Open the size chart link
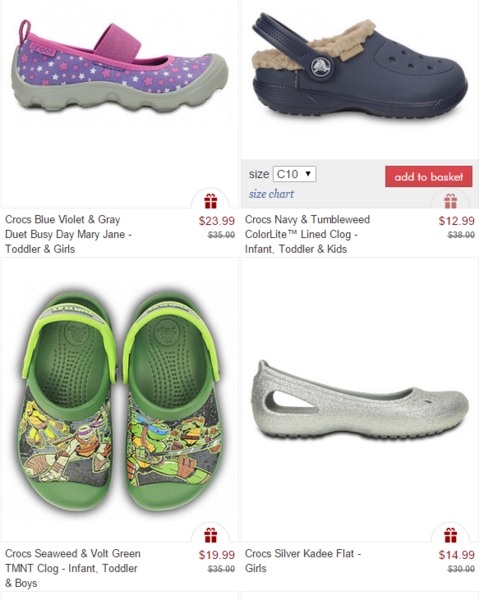Viewport: 479px width, 600px height. pos(271,194)
